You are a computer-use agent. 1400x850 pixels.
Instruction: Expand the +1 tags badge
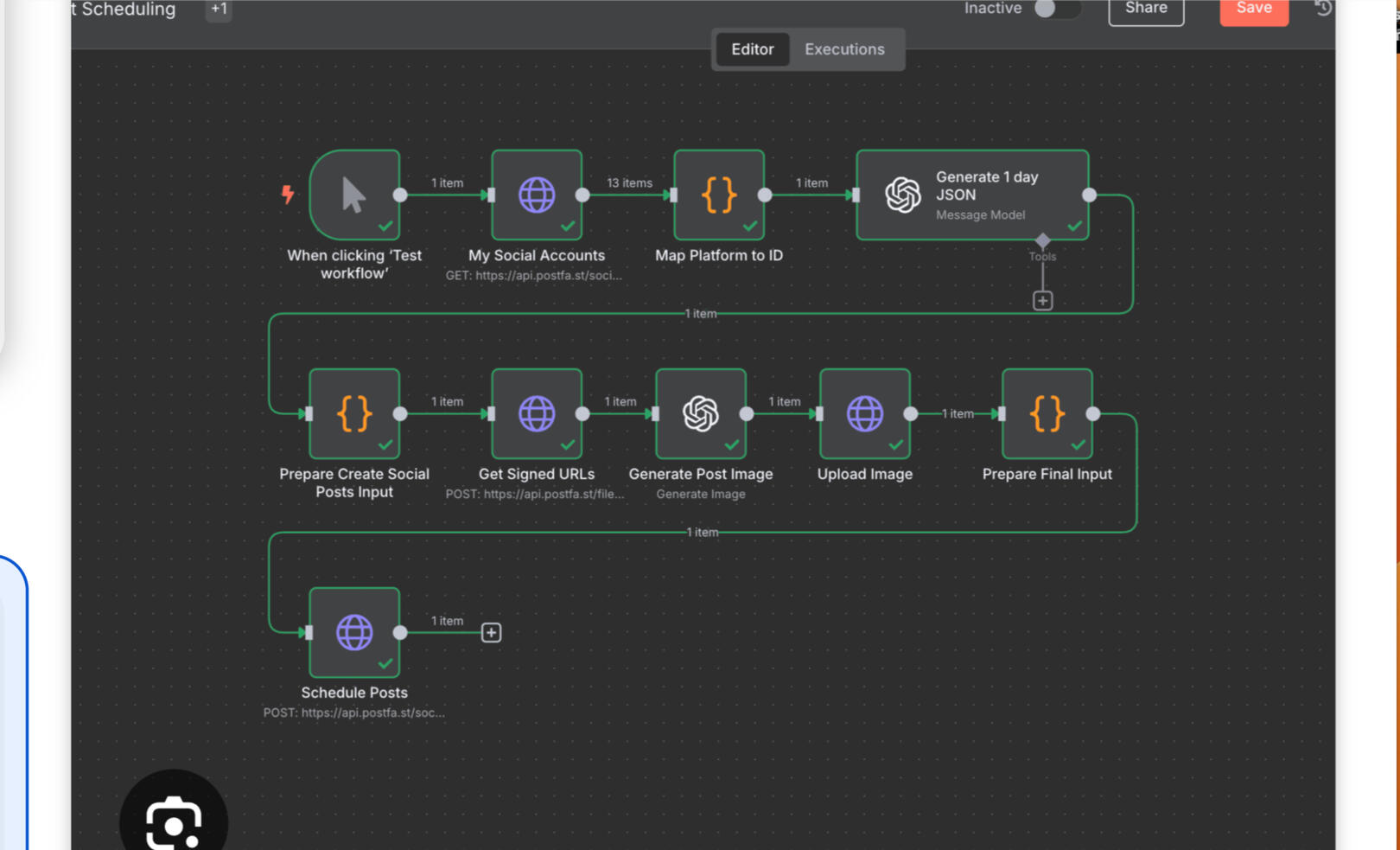click(x=219, y=10)
